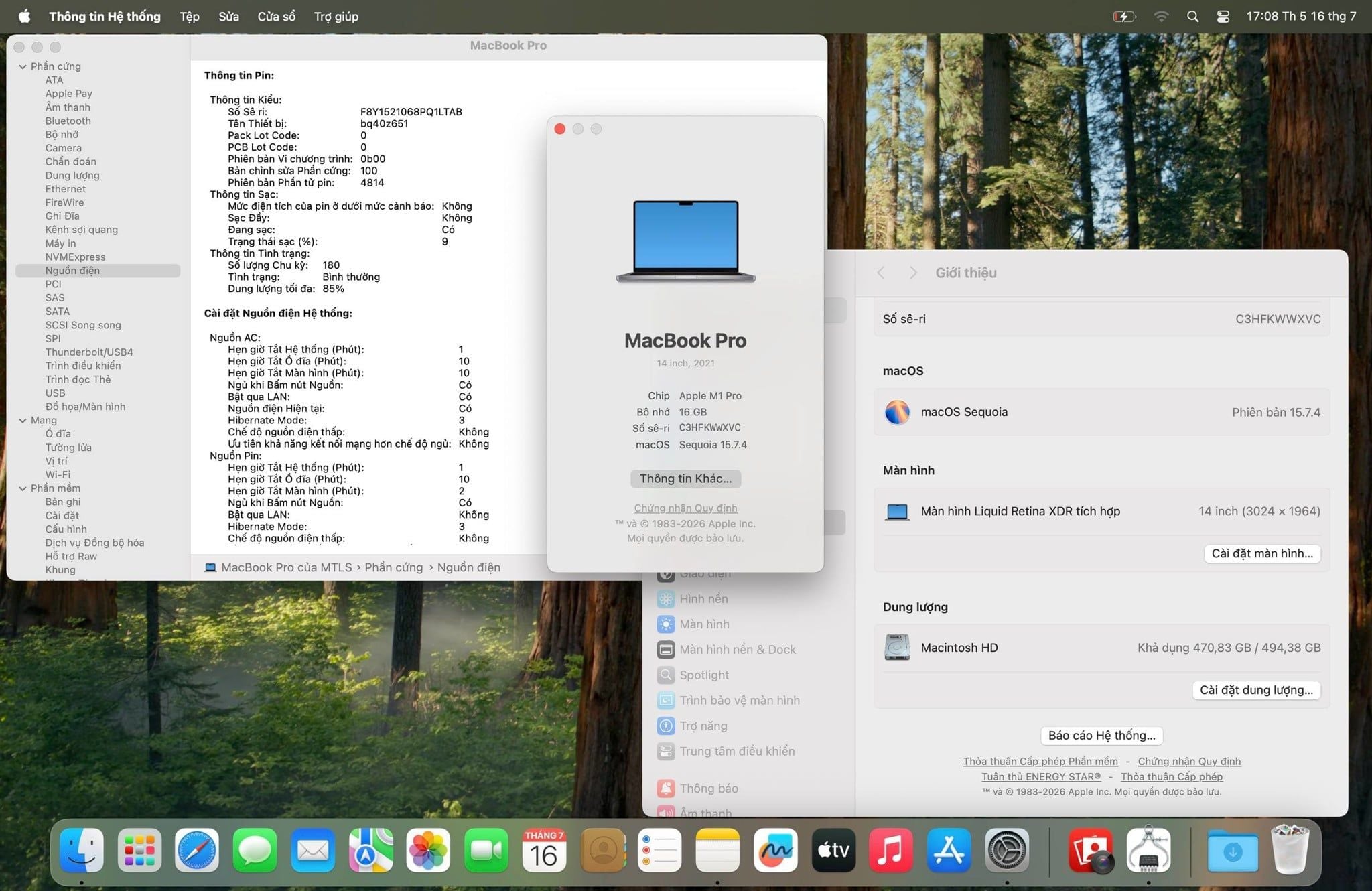Viewport: 1372px width, 891px height.
Task: Click Báo cáo Hệ thống button
Action: 1102,735
